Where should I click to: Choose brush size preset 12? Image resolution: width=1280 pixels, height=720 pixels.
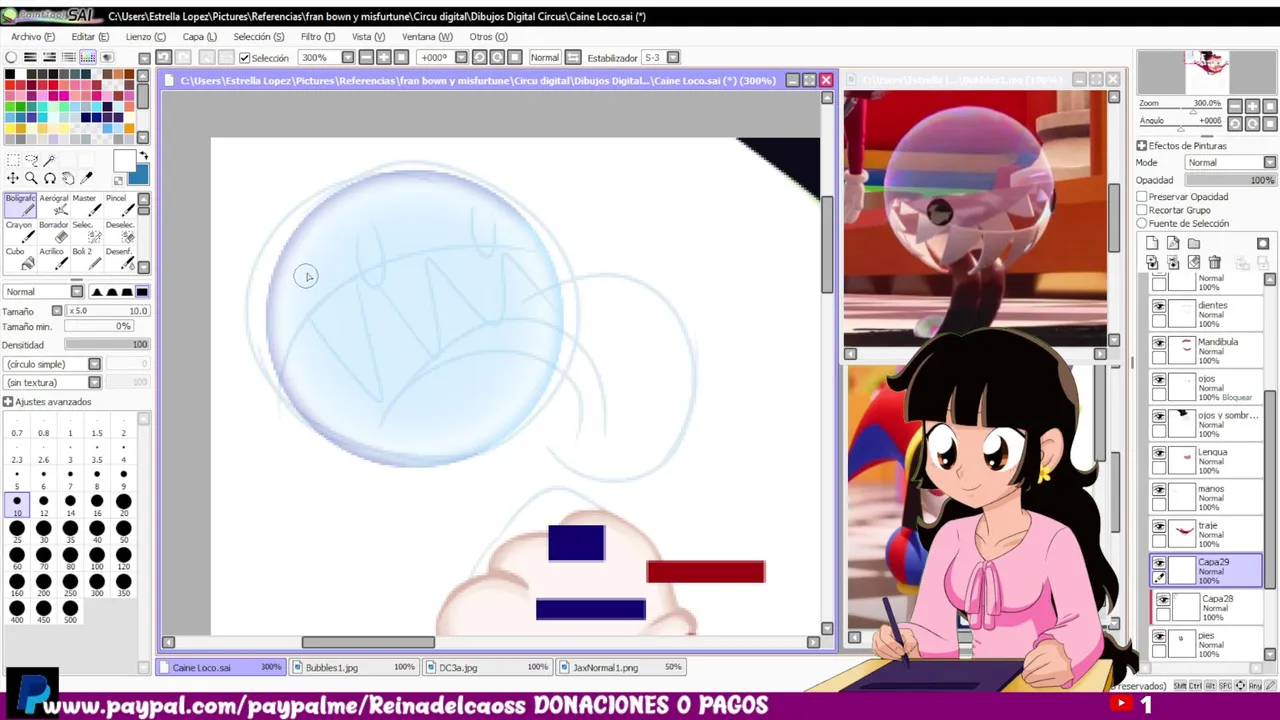coord(43,504)
